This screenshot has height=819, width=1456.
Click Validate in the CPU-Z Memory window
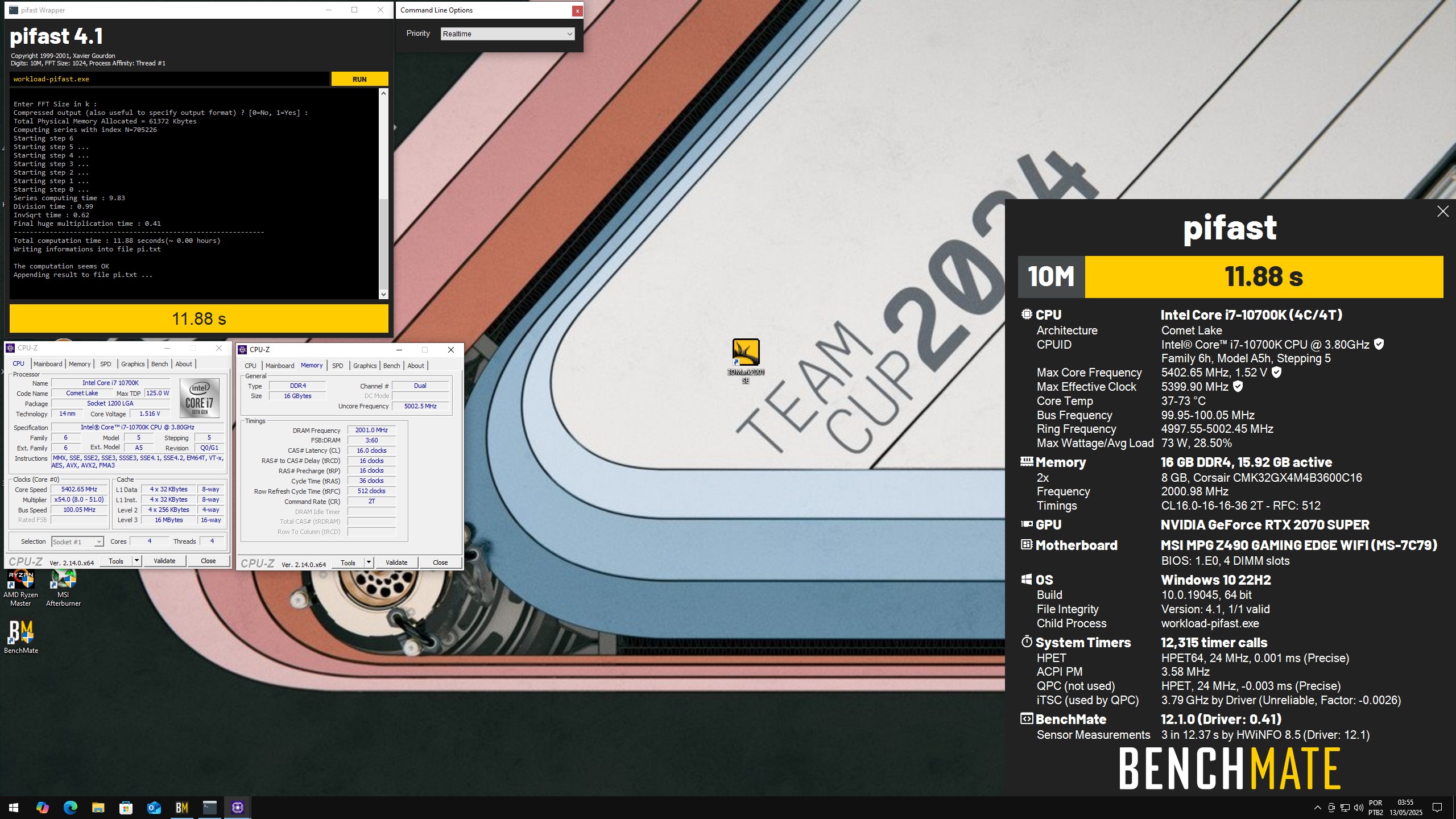point(396,562)
